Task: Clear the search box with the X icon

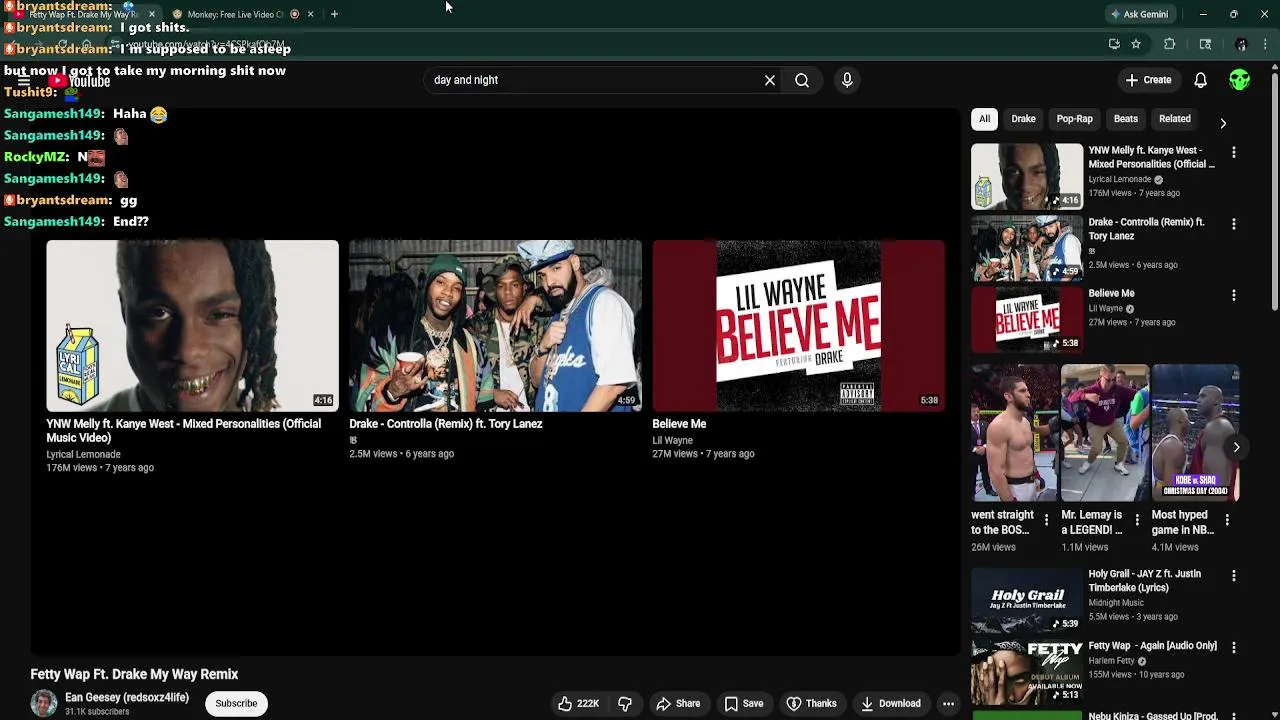Action: [x=770, y=80]
